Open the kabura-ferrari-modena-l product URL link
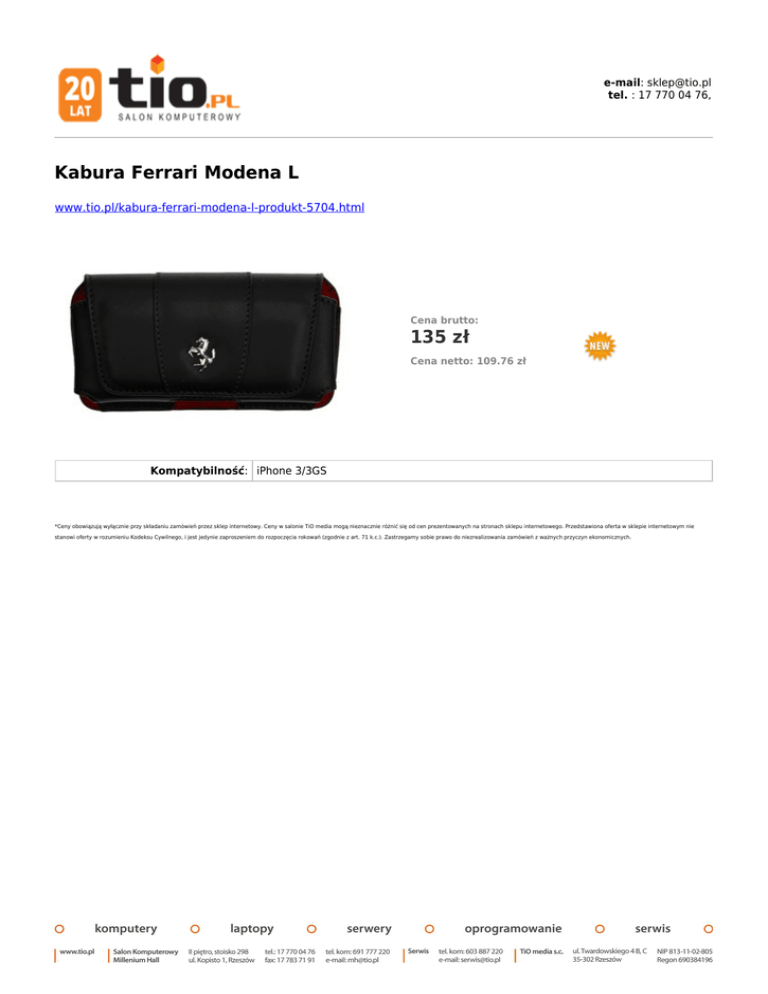This screenshot has width=768, height=994. (209, 207)
